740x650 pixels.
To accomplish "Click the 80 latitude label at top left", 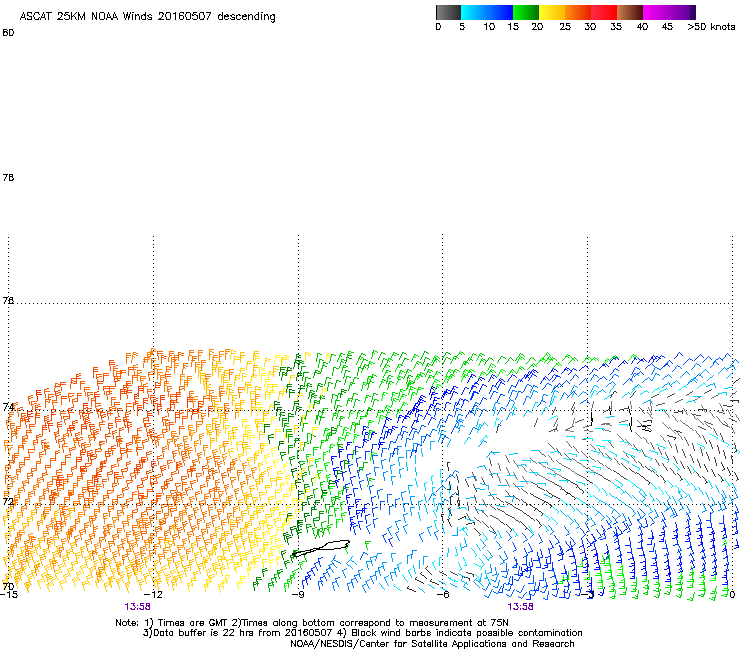I will point(8,33).
